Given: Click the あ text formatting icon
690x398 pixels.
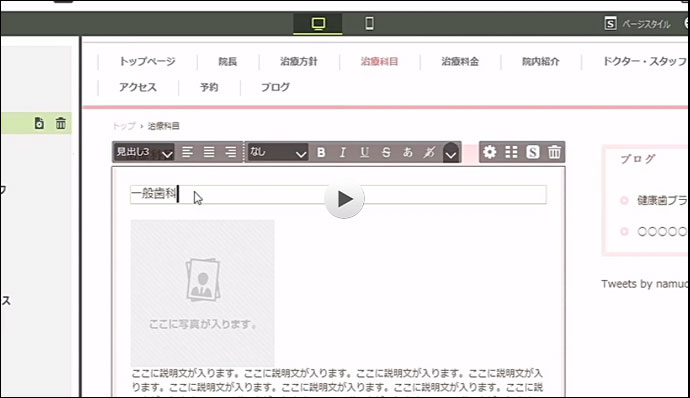Looking at the screenshot, I should click(x=407, y=152).
